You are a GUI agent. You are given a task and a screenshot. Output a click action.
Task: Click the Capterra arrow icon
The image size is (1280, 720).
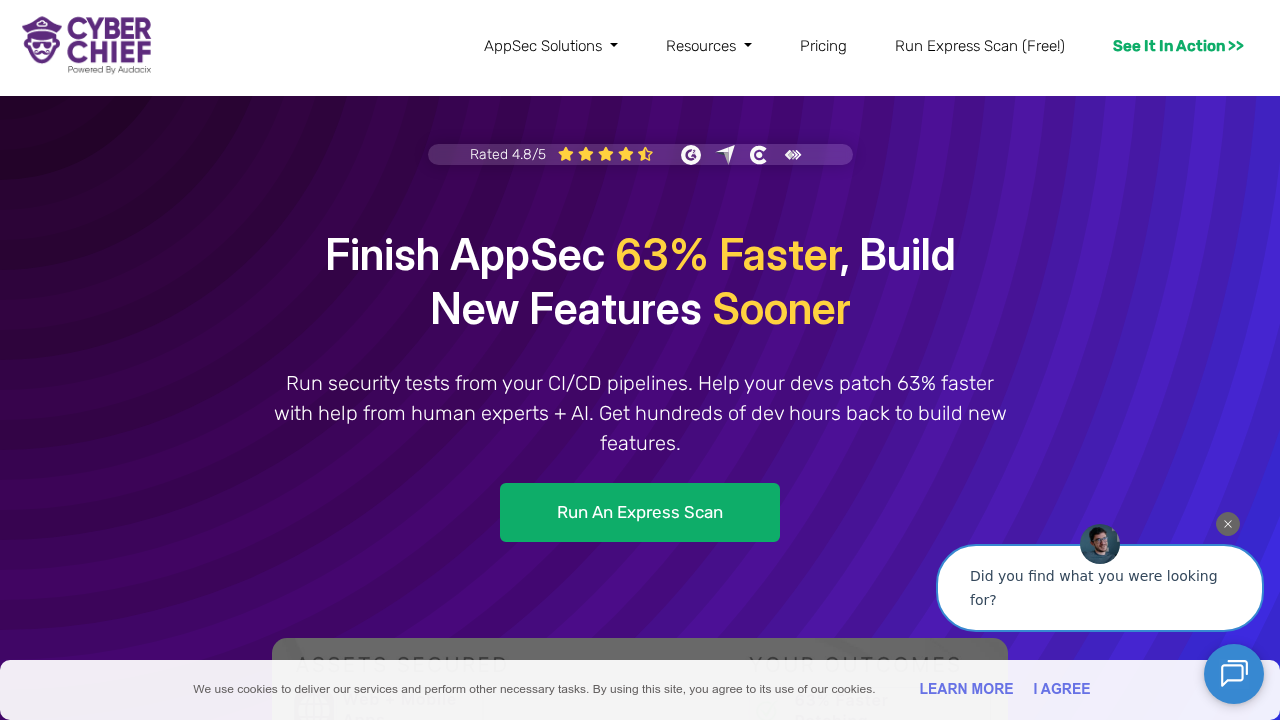[726, 155]
